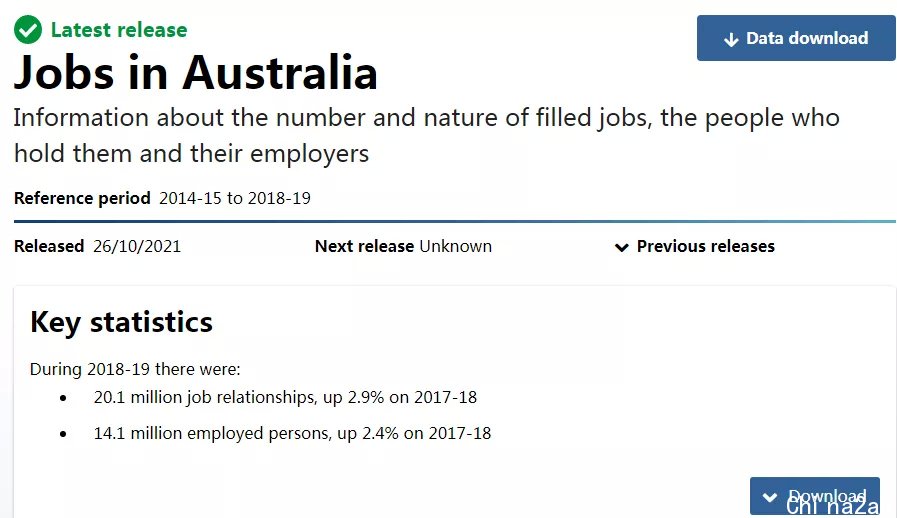Click the description paragraph about filled jobs
This screenshot has width=897, height=518.
coord(427,136)
